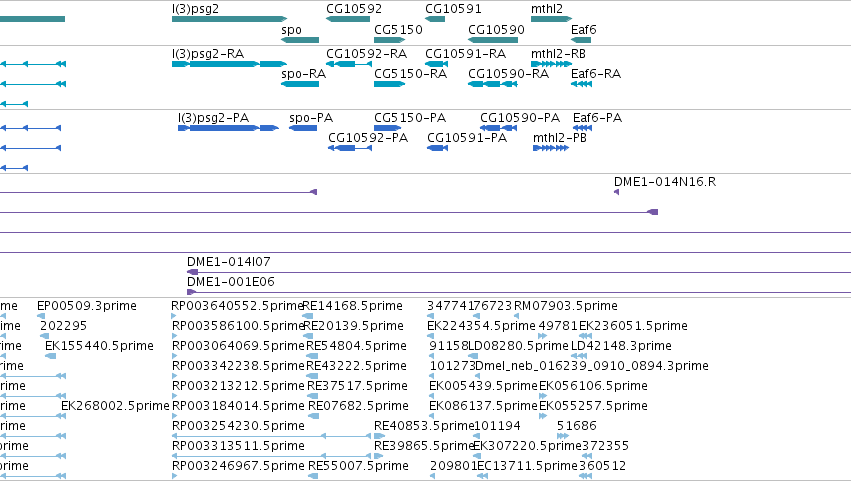Select EST EK236051.5prime
The height and width of the screenshot is (481, 851).
click(x=633, y=326)
